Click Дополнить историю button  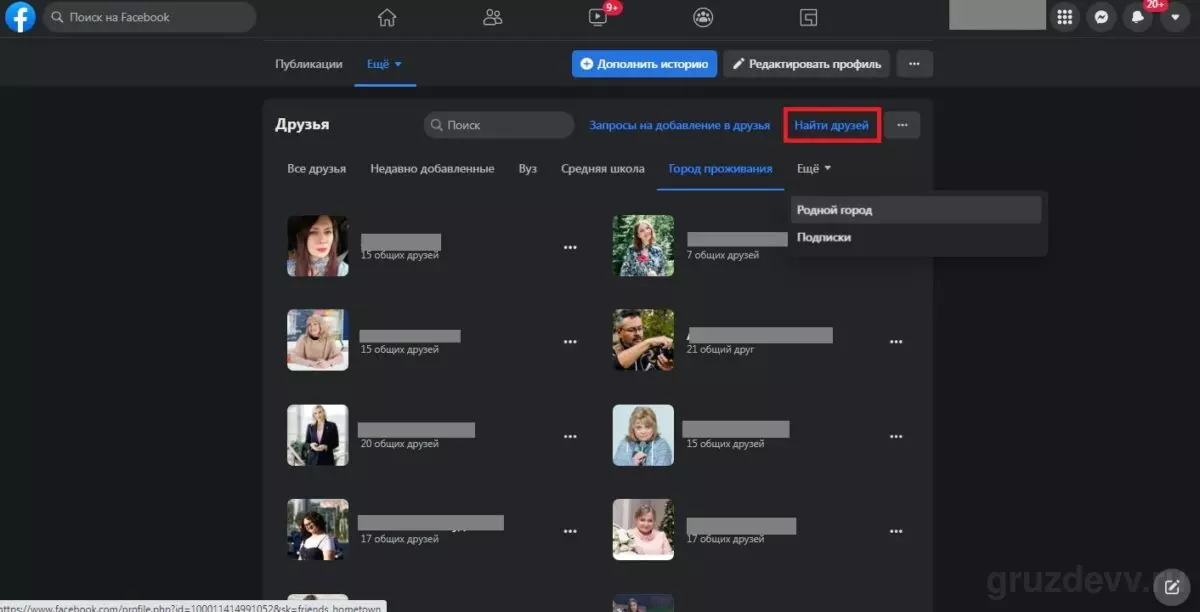click(644, 64)
